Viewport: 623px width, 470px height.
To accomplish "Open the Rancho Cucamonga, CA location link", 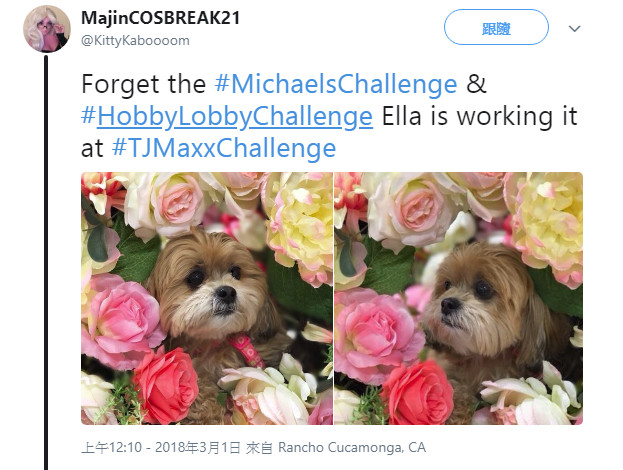I will pyautogui.click(x=352, y=447).
